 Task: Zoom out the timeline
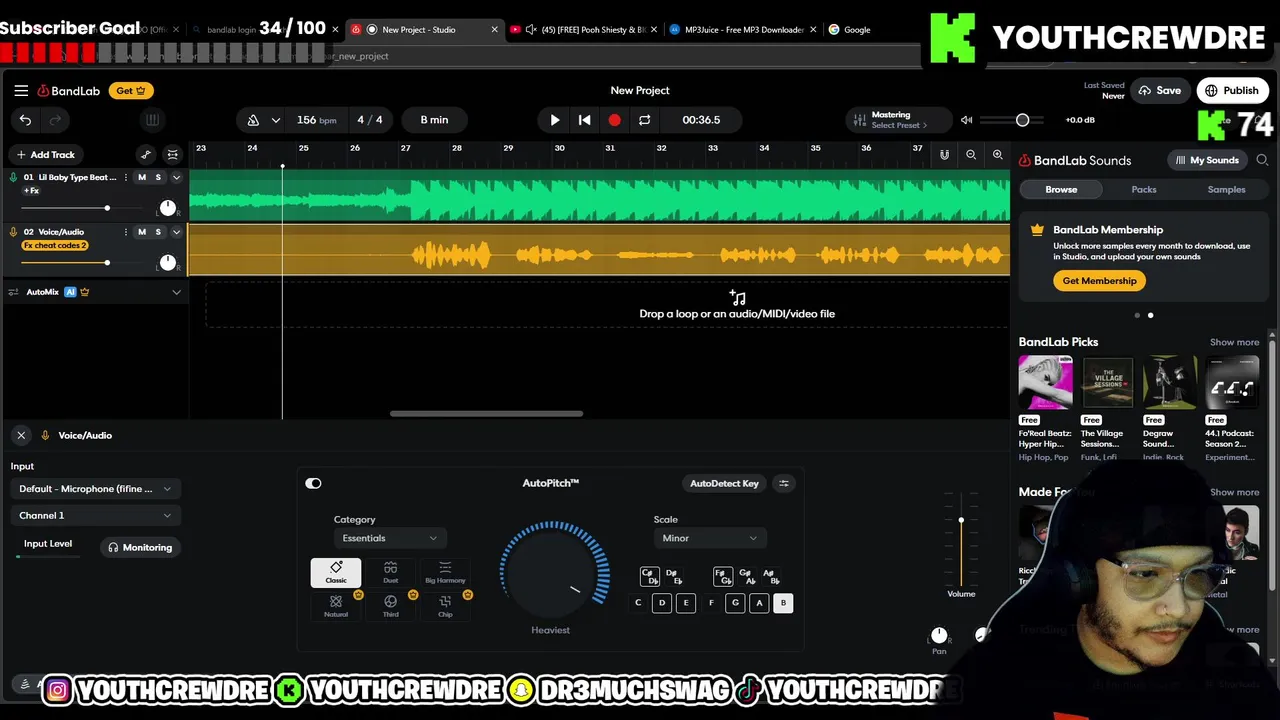971,154
